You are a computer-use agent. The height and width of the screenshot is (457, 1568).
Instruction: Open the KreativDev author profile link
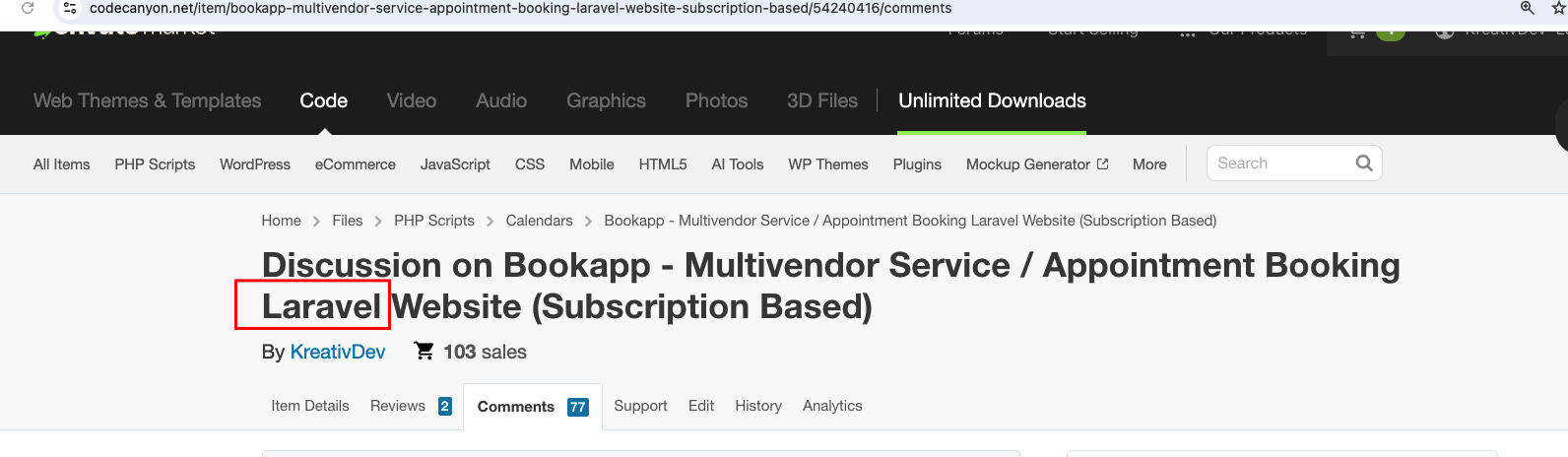(338, 352)
